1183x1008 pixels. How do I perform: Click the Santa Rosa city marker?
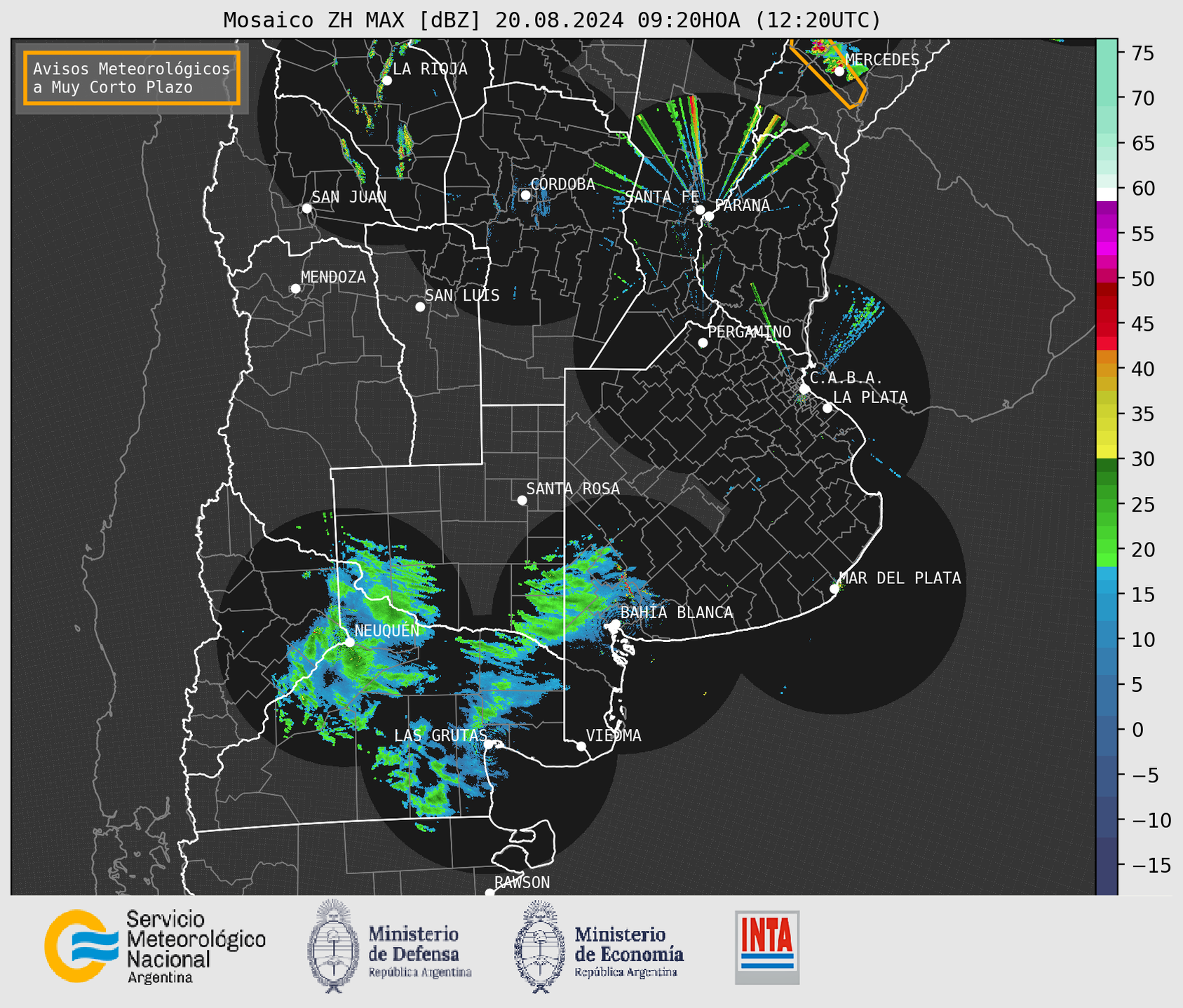point(522,500)
